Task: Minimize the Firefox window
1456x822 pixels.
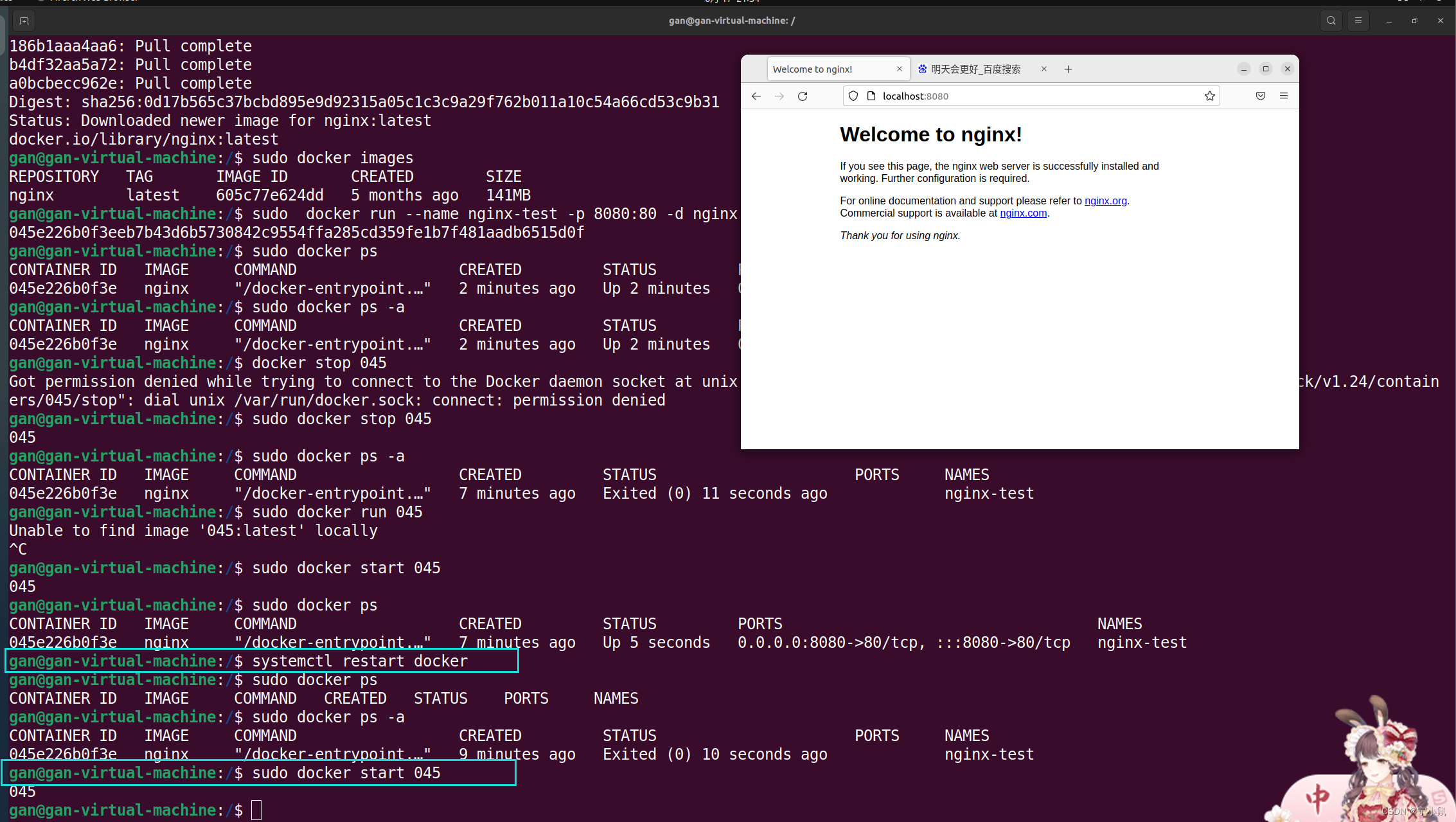Action: (1244, 69)
